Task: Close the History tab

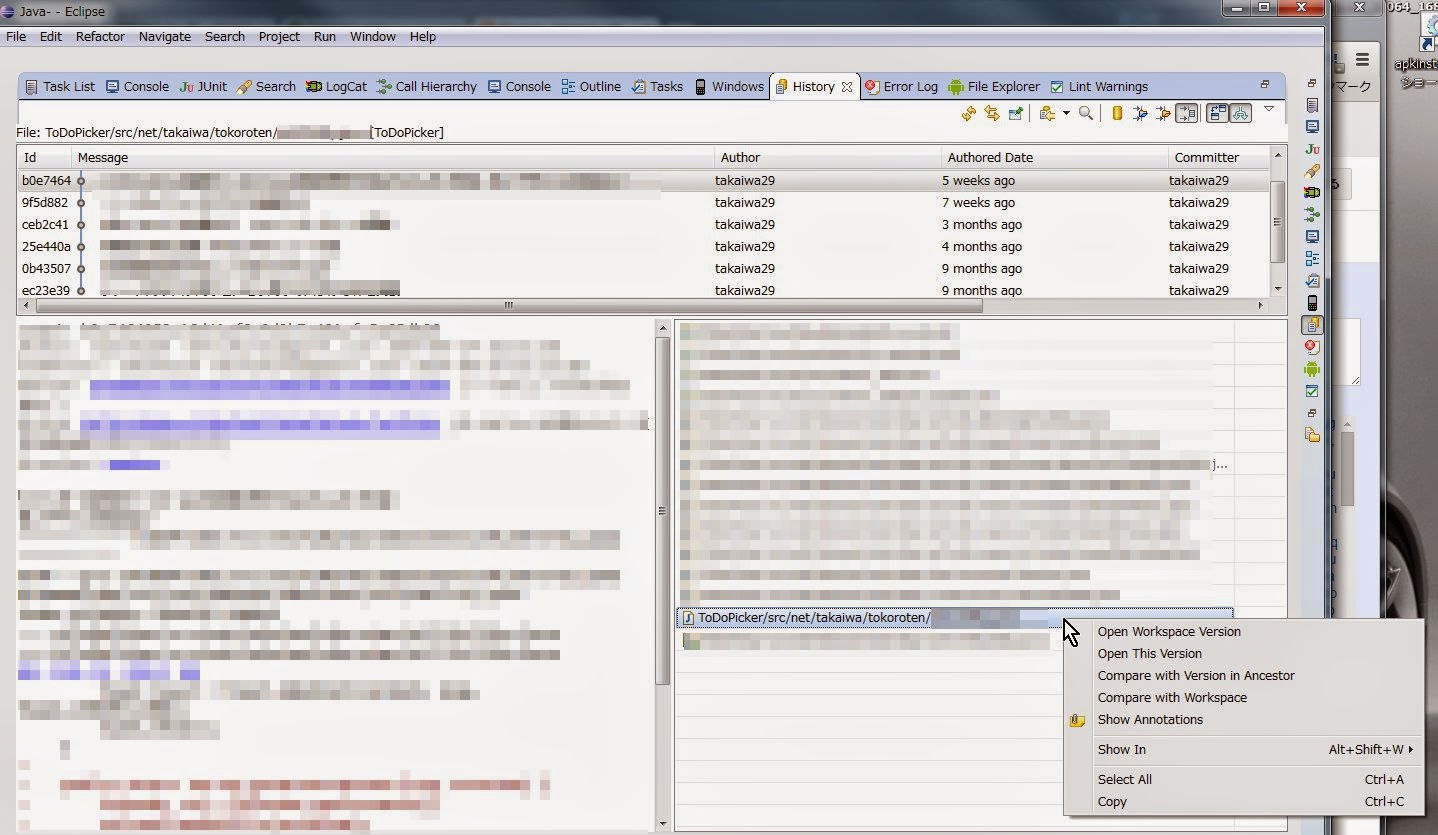Action: (847, 87)
